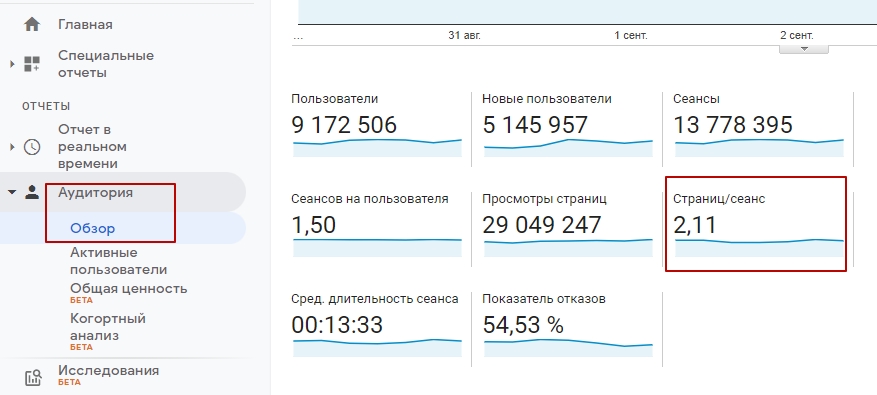Screen dimensions: 877x395
Task: Click the Специальные отчеты dashboard icon
Action: tap(32, 64)
